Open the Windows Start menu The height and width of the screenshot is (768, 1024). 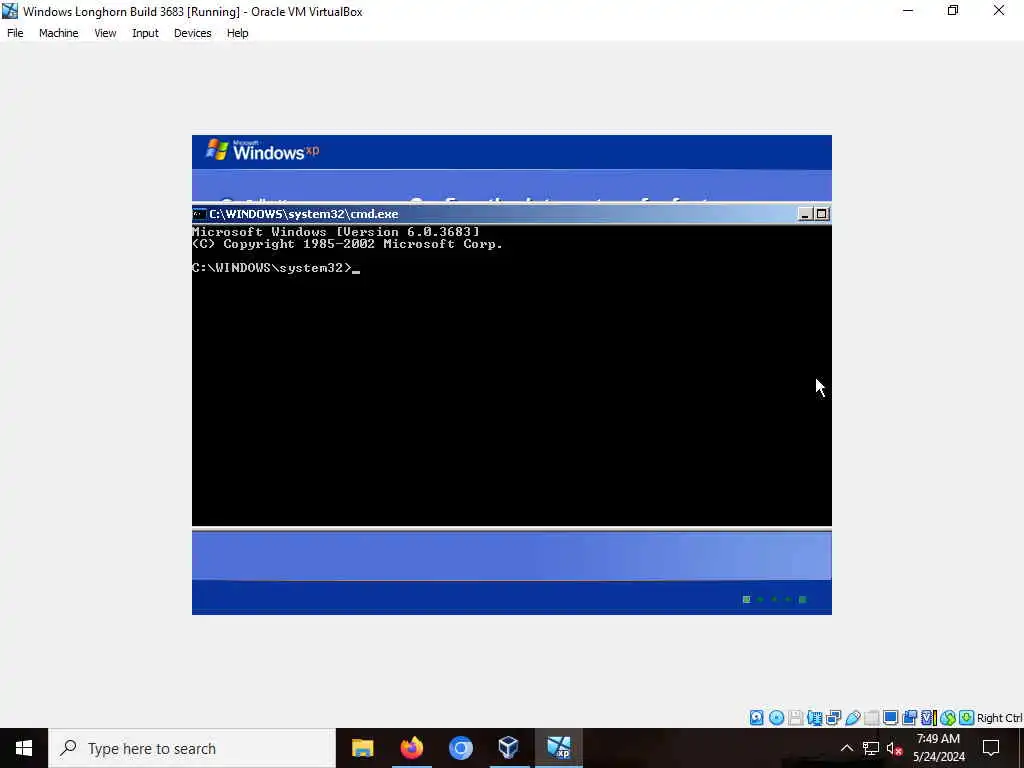[24, 748]
